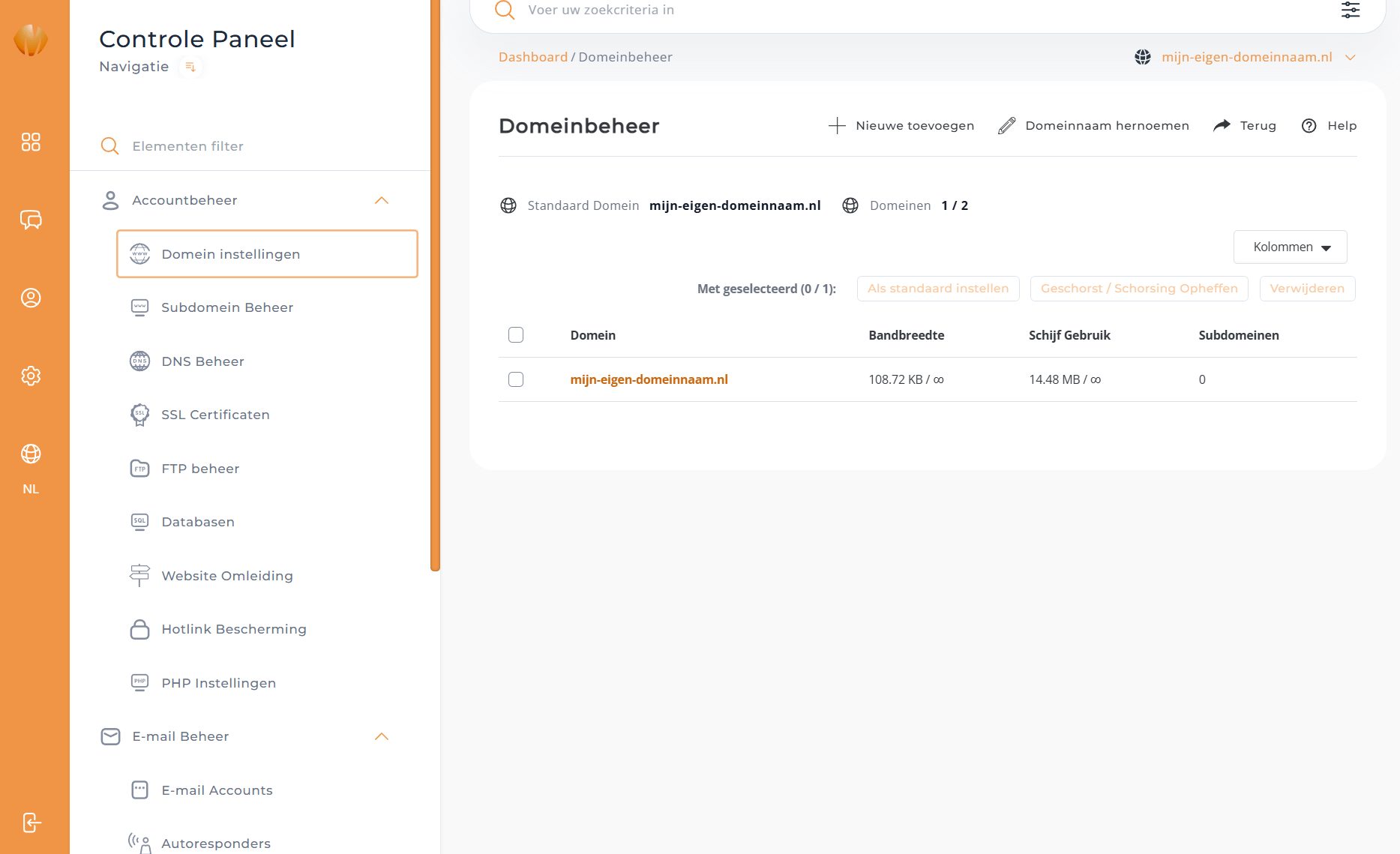Go to DNS Beheer
The height and width of the screenshot is (854, 1400).
(x=267, y=361)
